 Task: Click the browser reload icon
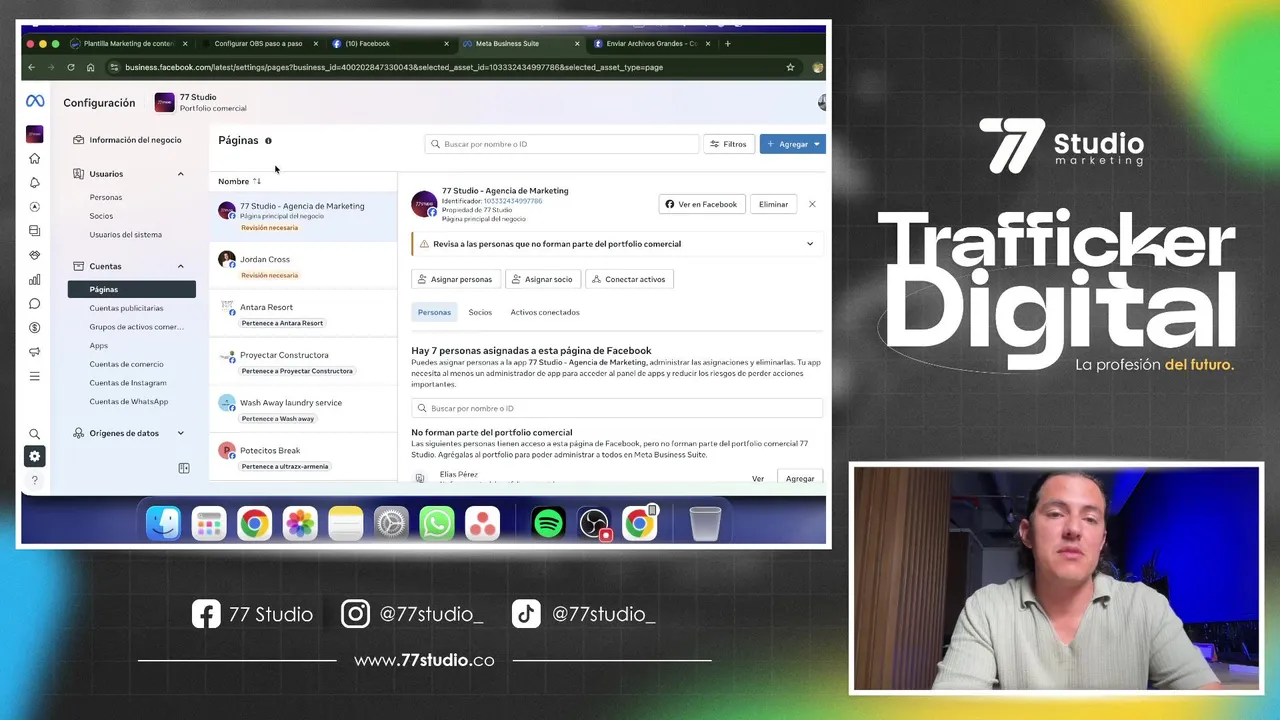pos(71,67)
